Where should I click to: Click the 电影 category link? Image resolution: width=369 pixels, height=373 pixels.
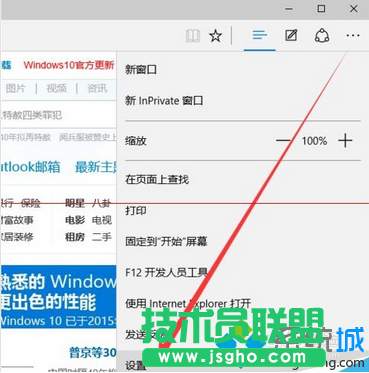pos(75,220)
